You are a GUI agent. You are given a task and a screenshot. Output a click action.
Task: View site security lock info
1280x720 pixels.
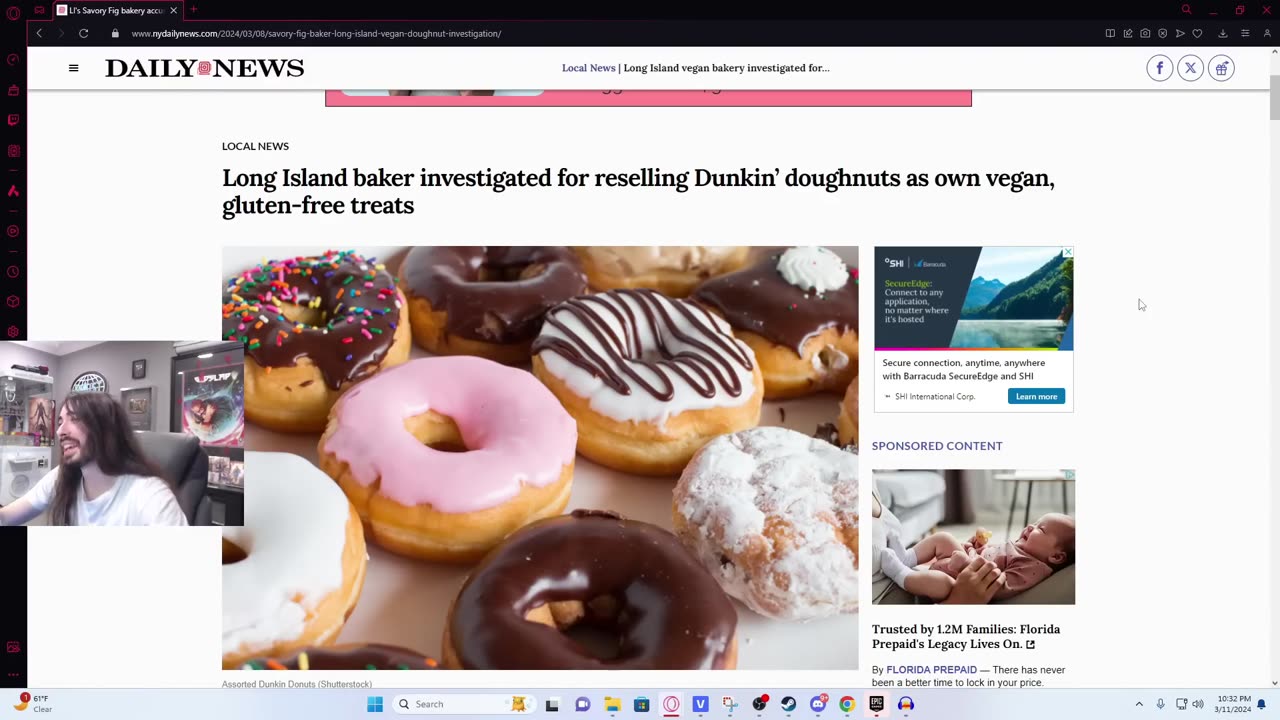coord(115,33)
